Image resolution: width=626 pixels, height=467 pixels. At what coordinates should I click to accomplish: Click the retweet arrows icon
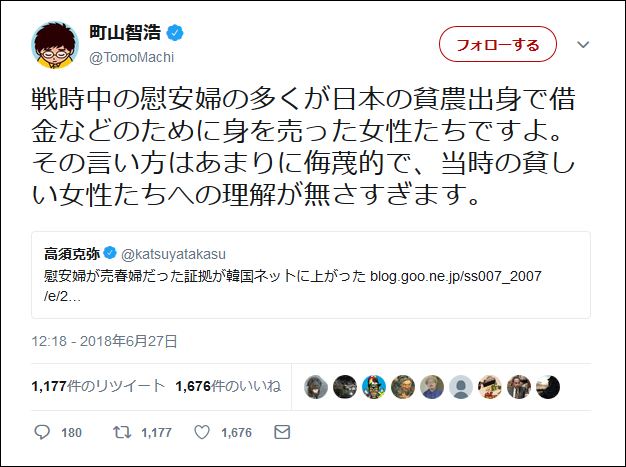pyautogui.click(x=122, y=432)
